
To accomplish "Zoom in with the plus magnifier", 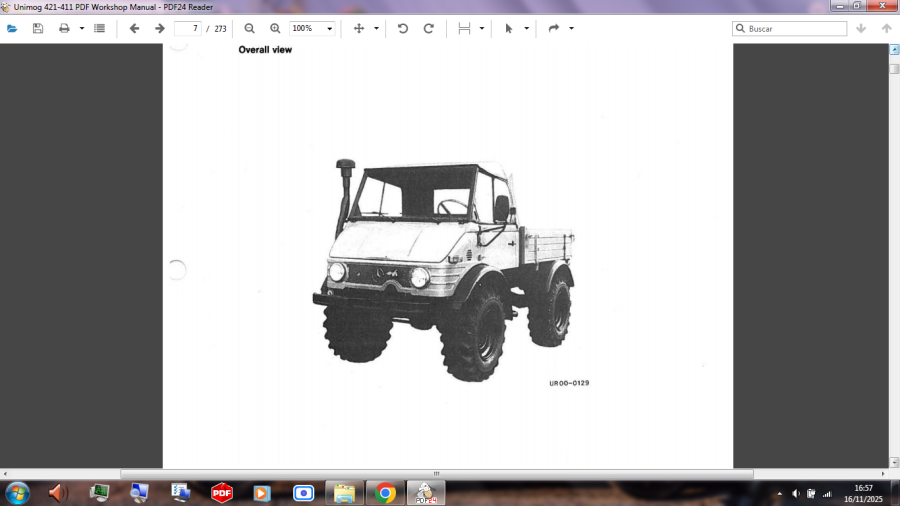I will tap(275, 28).
